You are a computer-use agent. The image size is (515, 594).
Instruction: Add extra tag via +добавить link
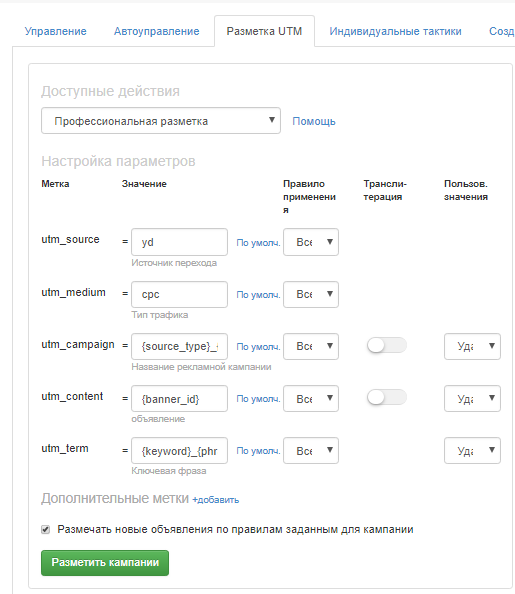pyautogui.click(x=216, y=500)
